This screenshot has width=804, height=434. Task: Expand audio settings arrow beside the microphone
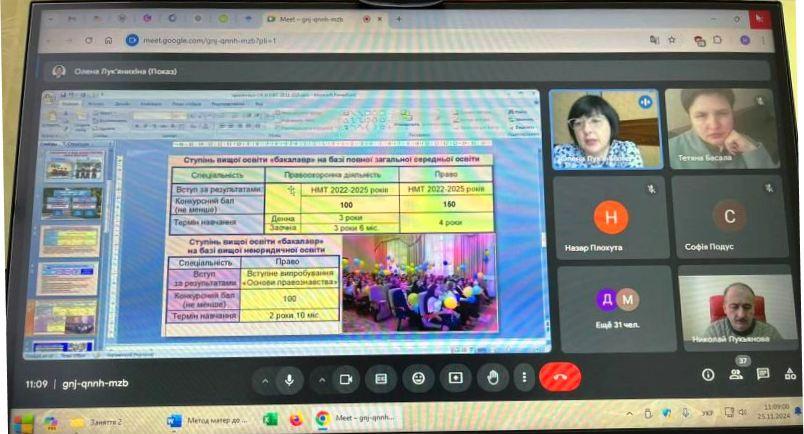263,380
